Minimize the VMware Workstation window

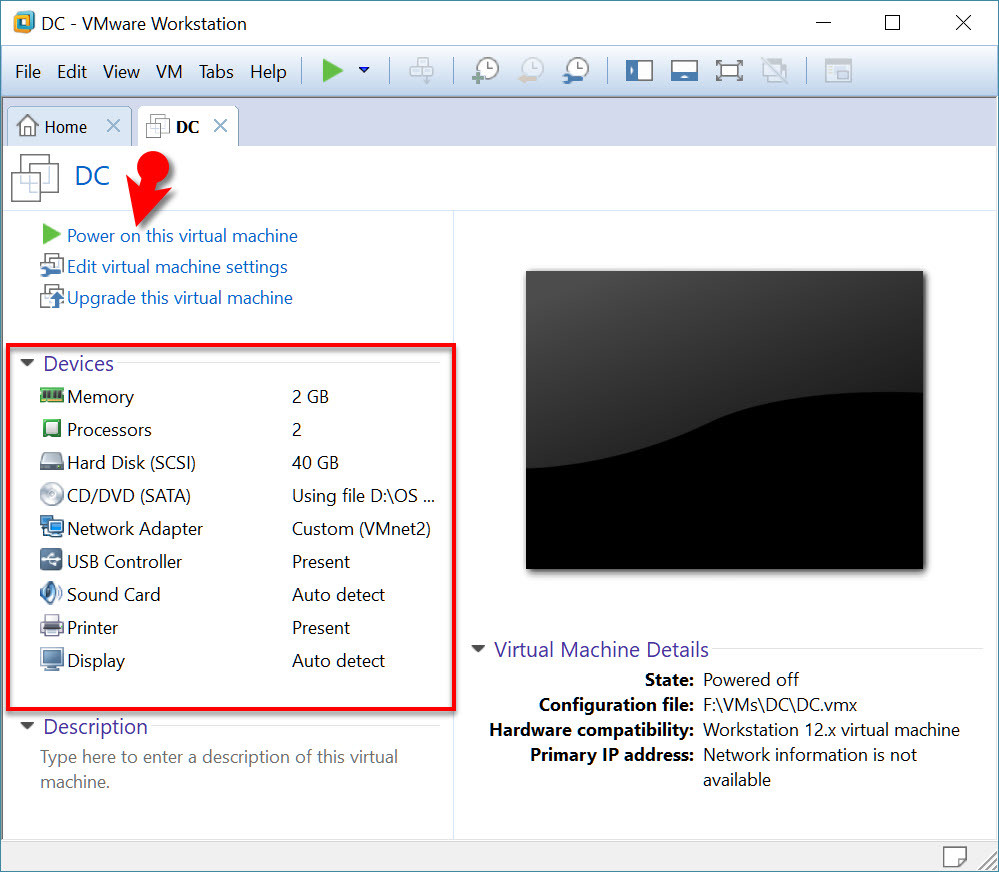(823, 23)
